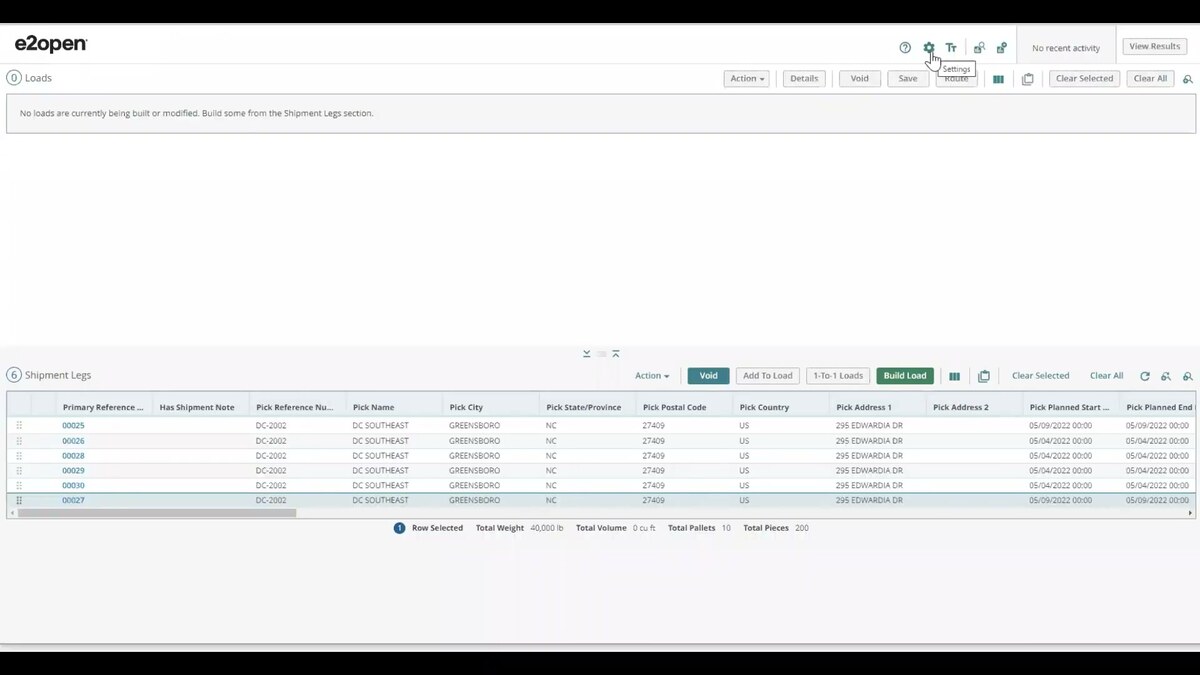This screenshot has height=675, width=1200.
Task: Sort by Has Shipment Note column header
Action: tap(201, 408)
